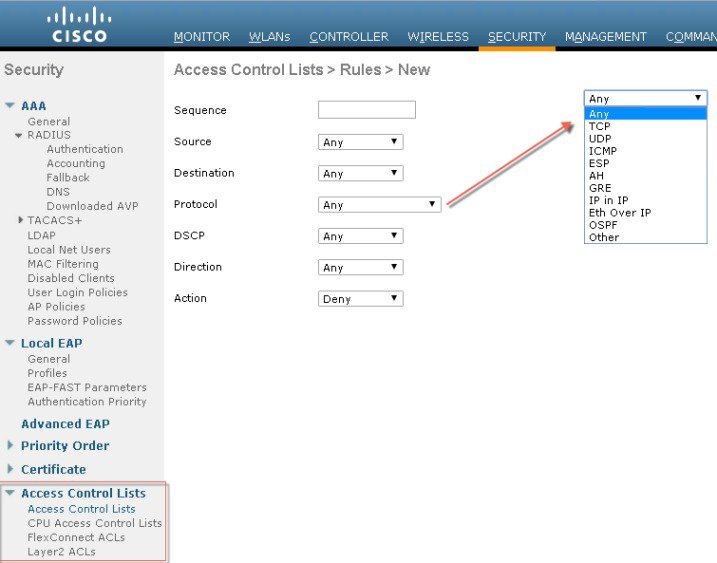The height and width of the screenshot is (563, 717).
Task: Open User Login Policies page
Action: pos(78,292)
